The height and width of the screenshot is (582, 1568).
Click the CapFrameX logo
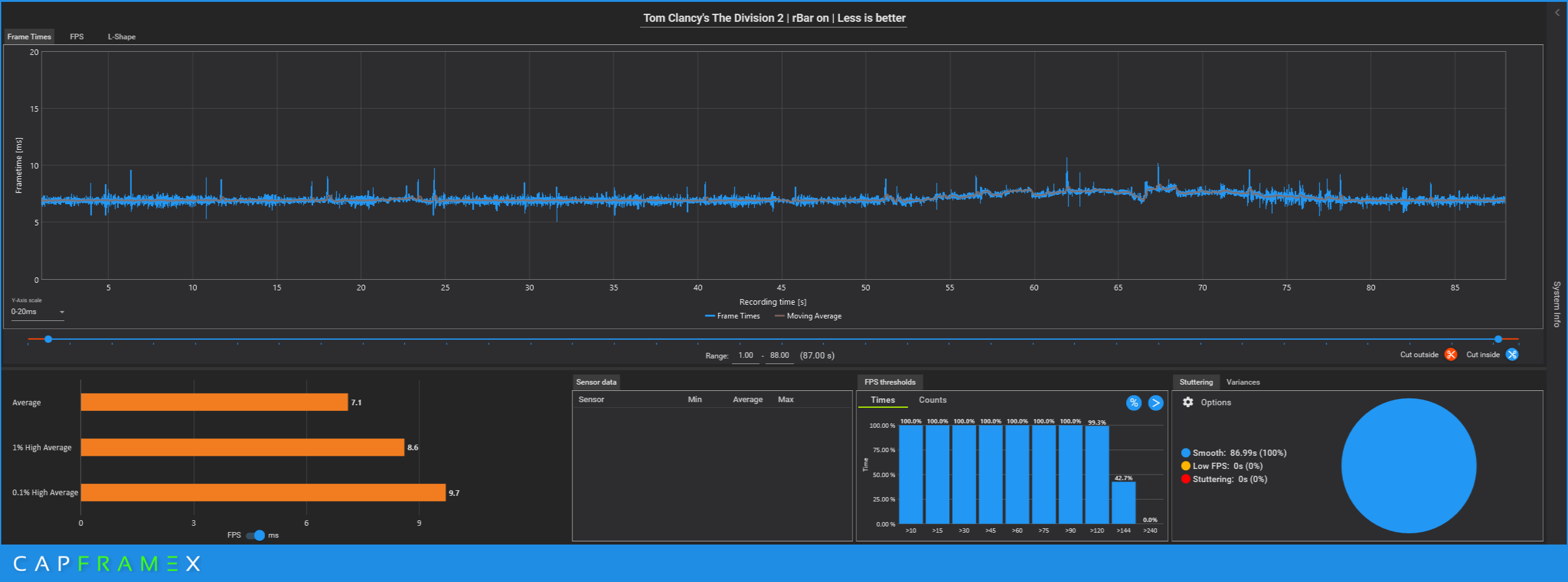coord(107,564)
